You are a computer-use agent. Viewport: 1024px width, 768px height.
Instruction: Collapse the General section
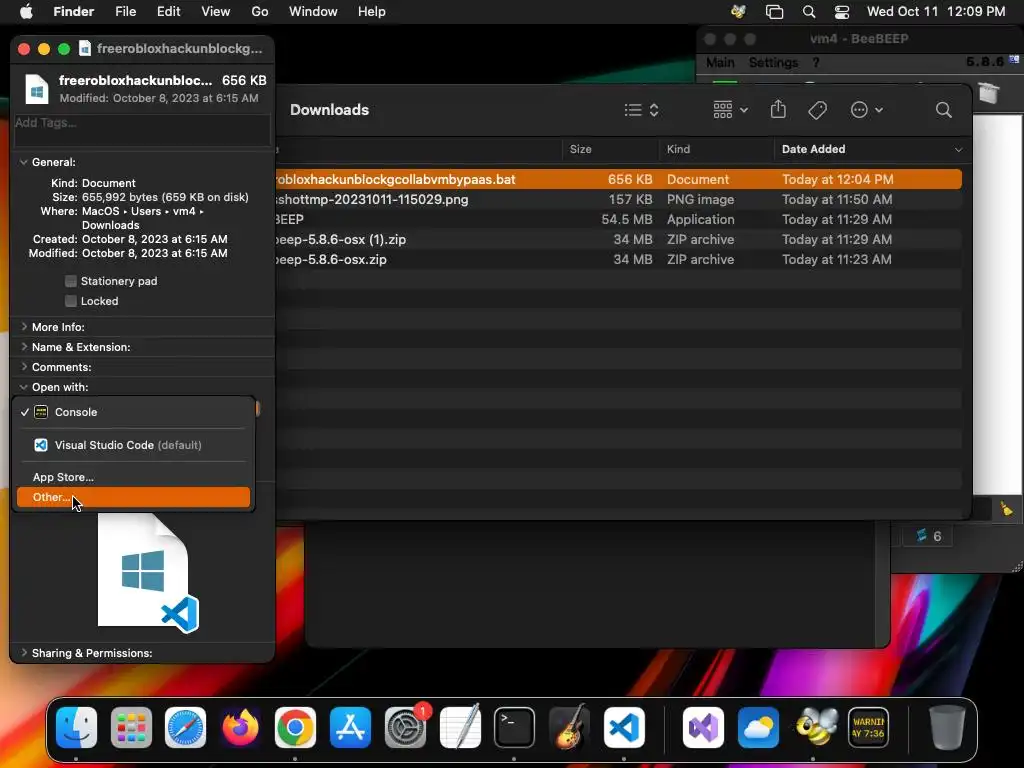[x=24, y=162]
